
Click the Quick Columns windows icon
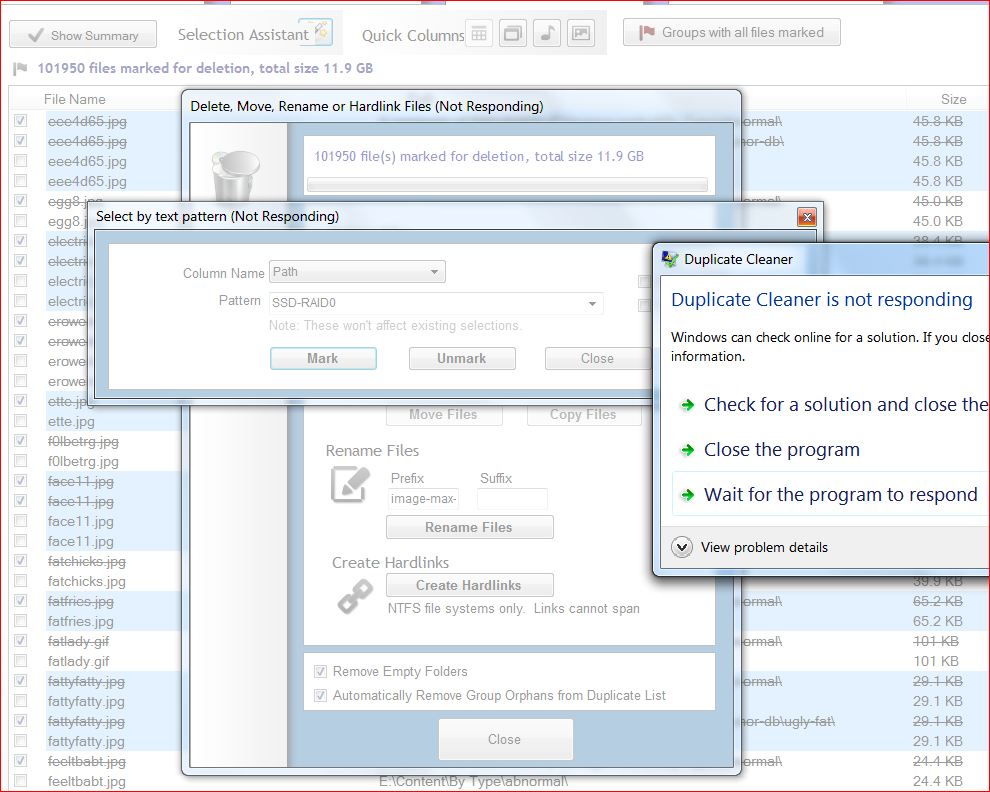[x=513, y=33]
